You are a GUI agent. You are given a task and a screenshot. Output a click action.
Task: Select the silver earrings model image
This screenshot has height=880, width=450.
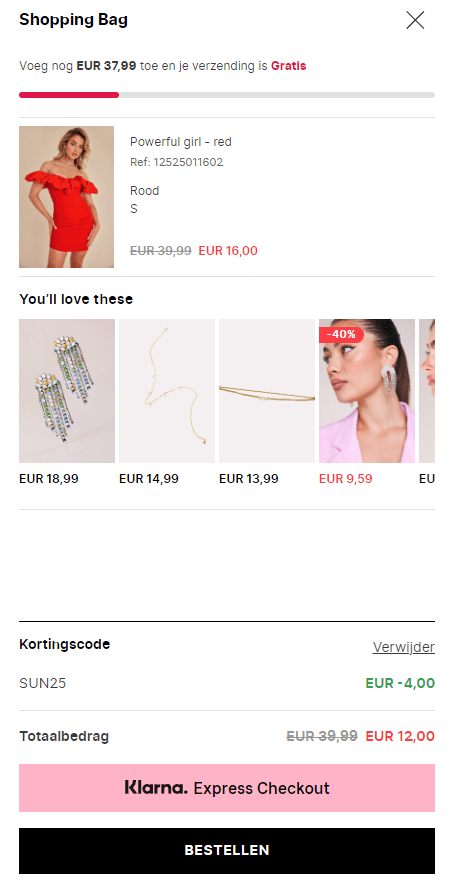pyautogui.click(x=366, y=391)
